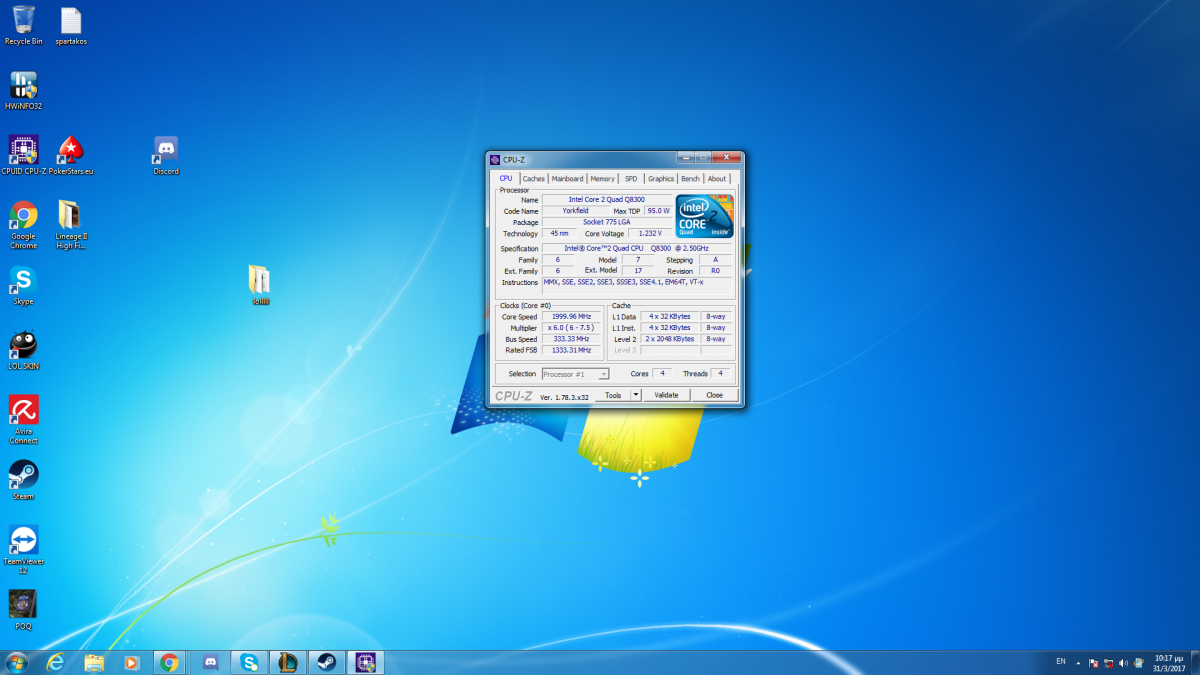The image size is (1200, 675).
Task: Select the zipped folder in desktop middle
Action: [x=260, y=285]
